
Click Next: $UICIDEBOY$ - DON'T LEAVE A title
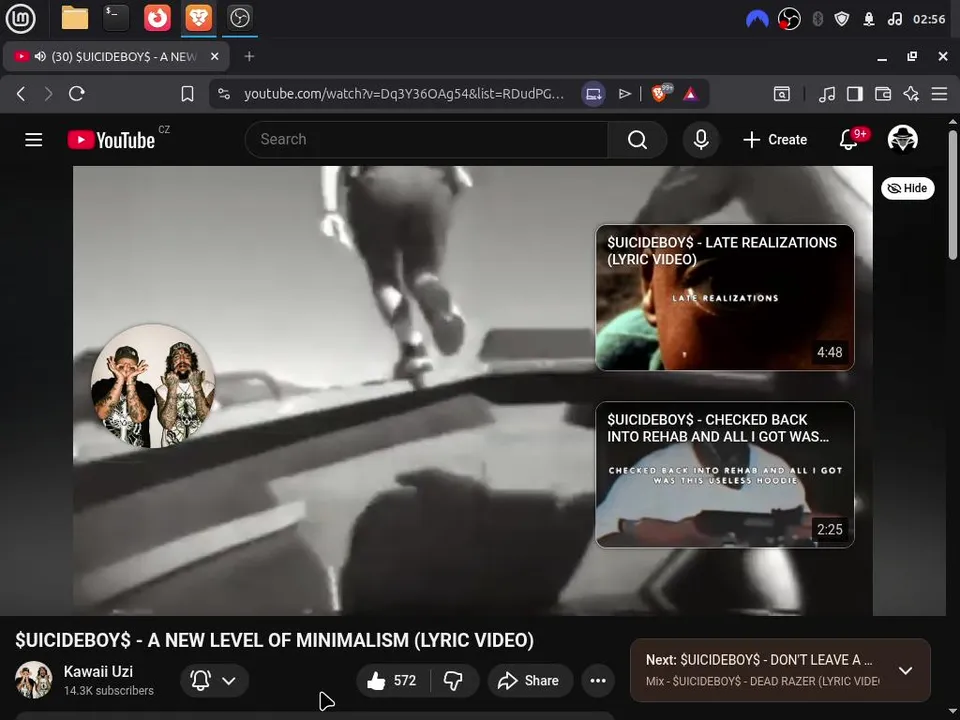[x=759, y=660]
